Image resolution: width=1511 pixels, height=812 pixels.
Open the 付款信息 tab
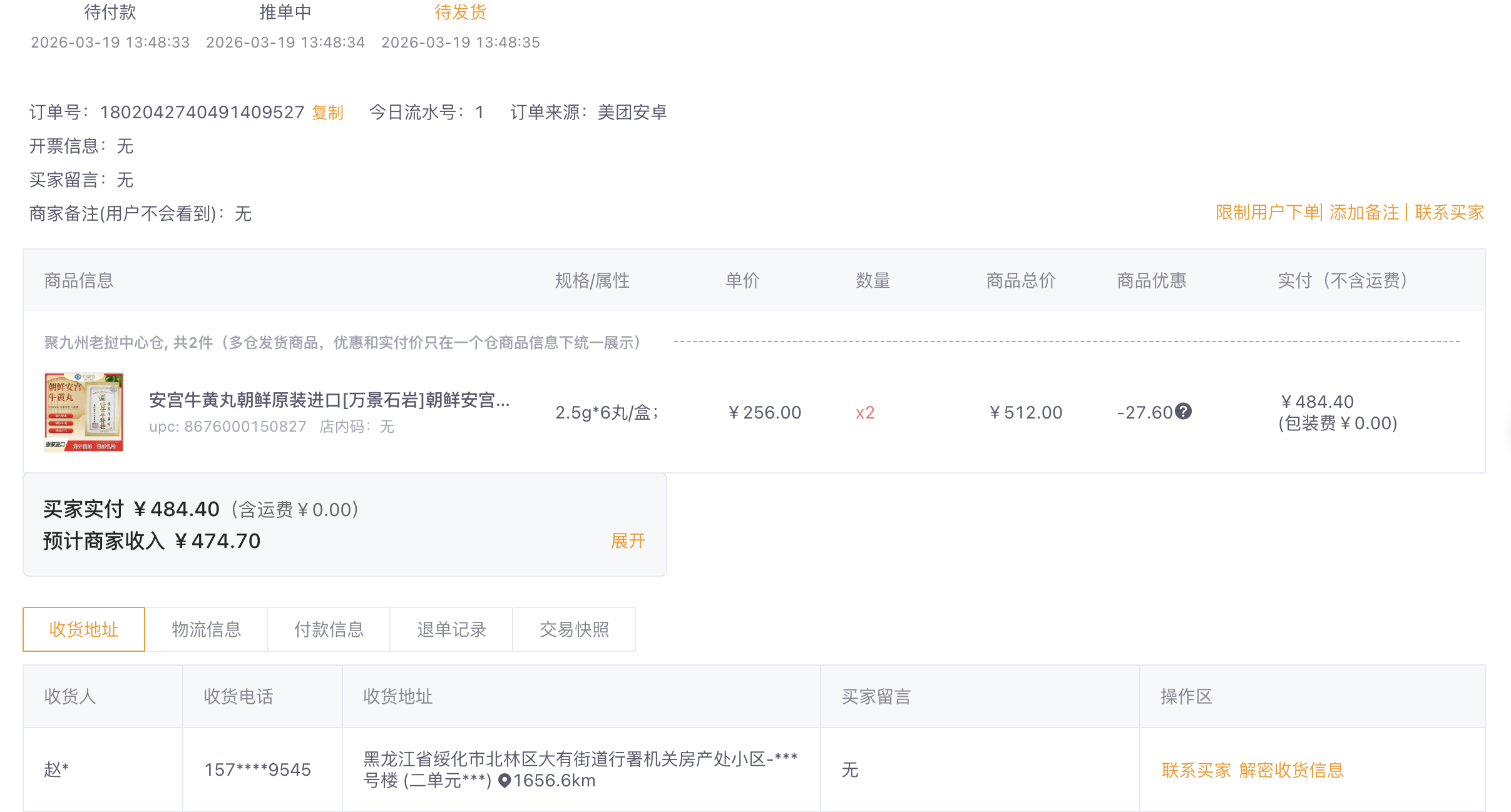click(329, 629)
